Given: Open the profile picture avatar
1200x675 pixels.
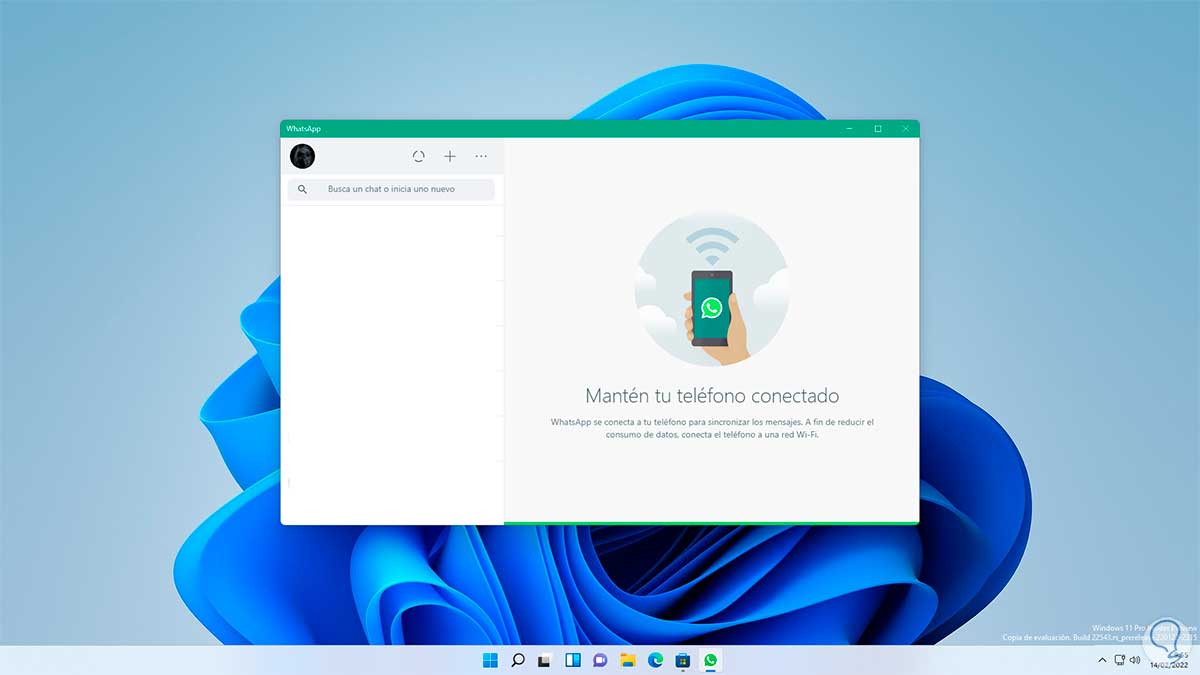Looking at the screenshot, I should click(x=302, y=156).
